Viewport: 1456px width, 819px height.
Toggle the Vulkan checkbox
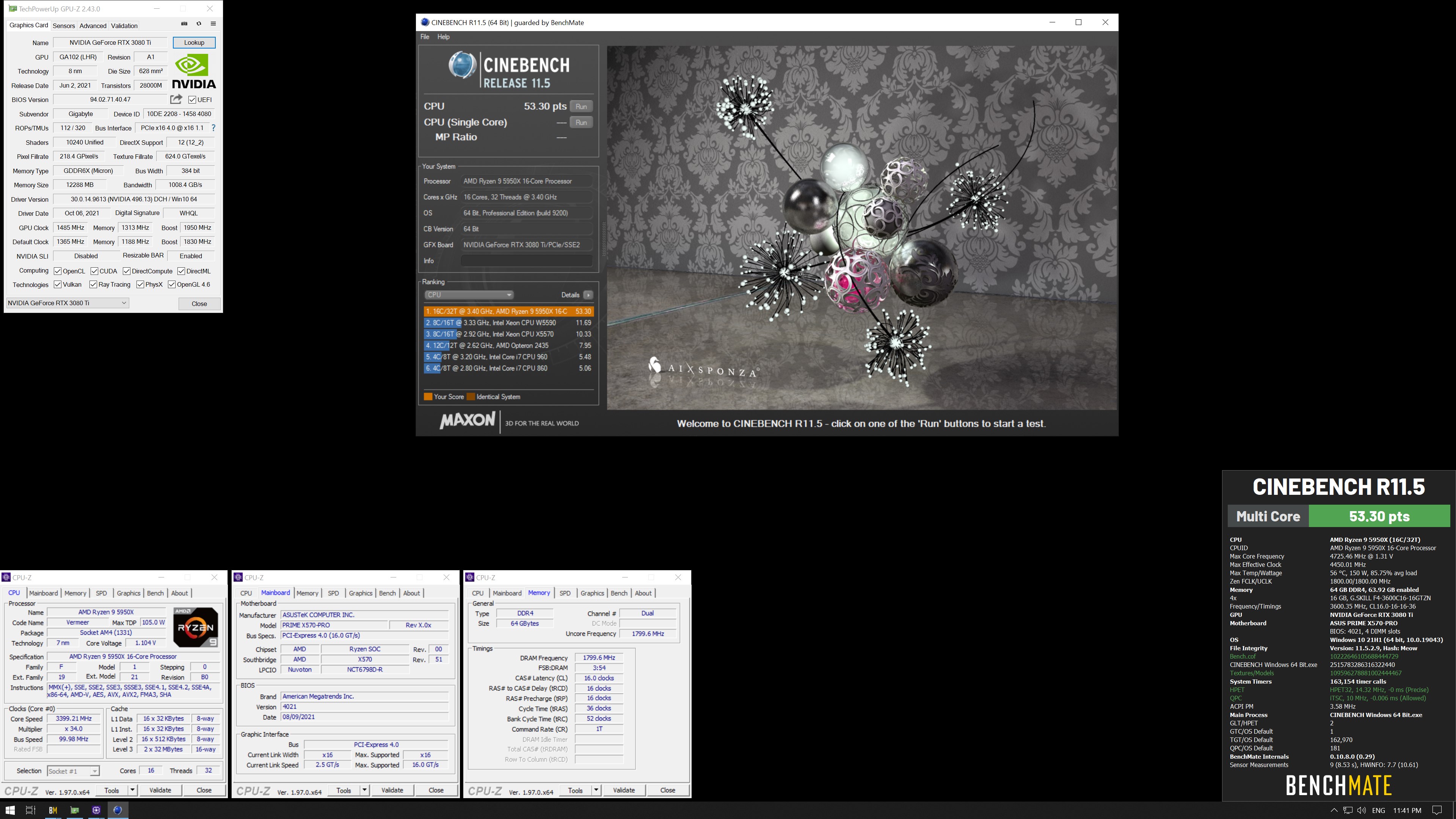click(x=57, y=284)
